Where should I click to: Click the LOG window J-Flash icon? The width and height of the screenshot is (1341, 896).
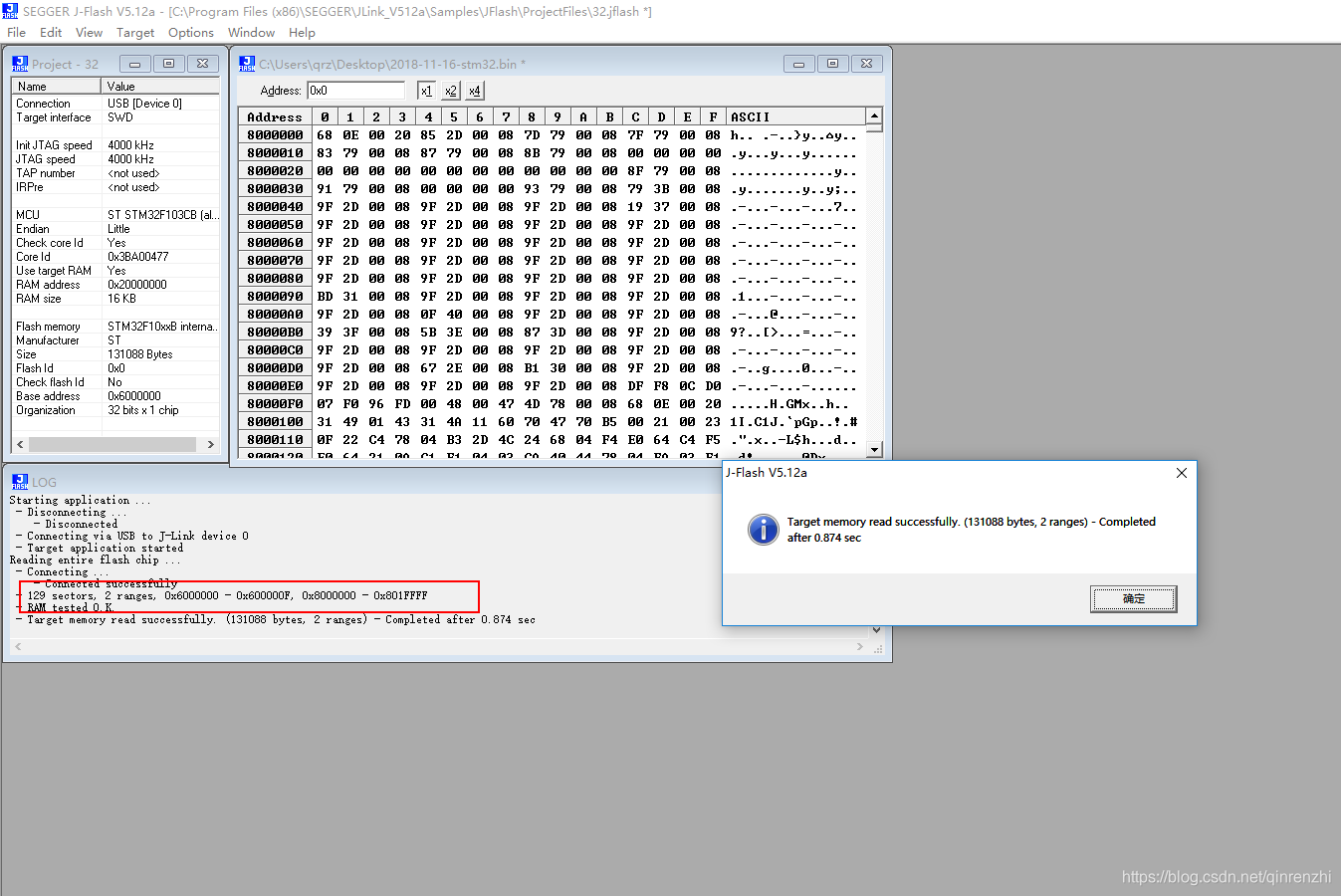pyautogui.click(x=20, y=482)
